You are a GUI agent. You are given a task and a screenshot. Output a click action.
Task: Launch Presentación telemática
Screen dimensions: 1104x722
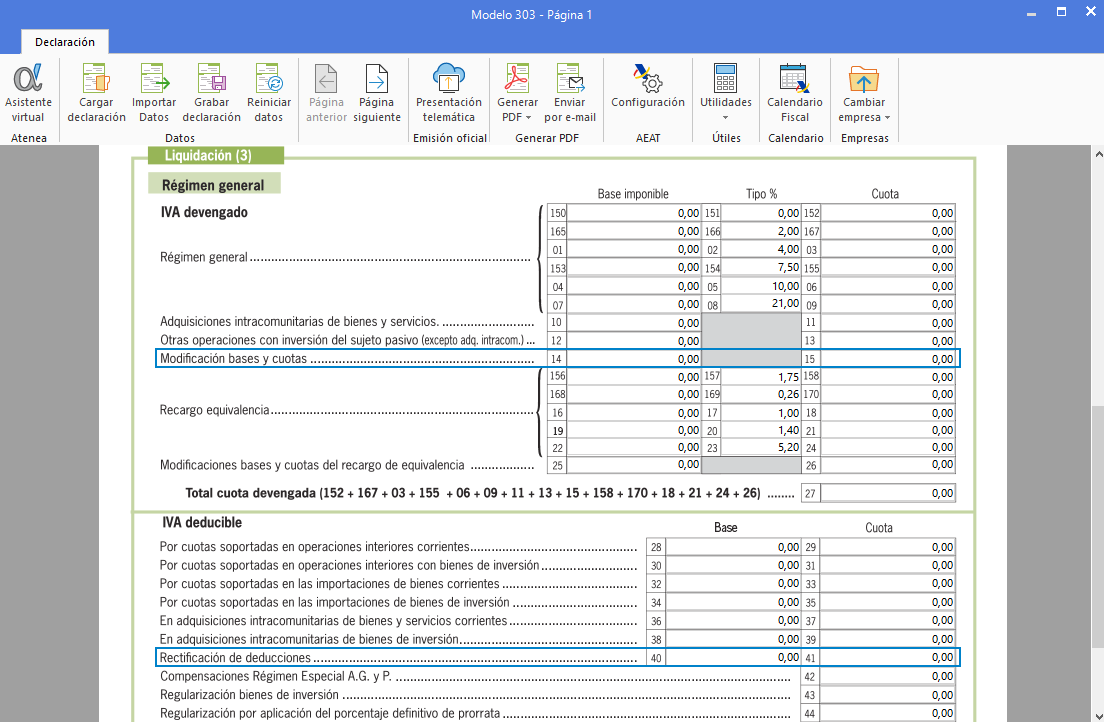pyautogui.click(x=449, y=94)
